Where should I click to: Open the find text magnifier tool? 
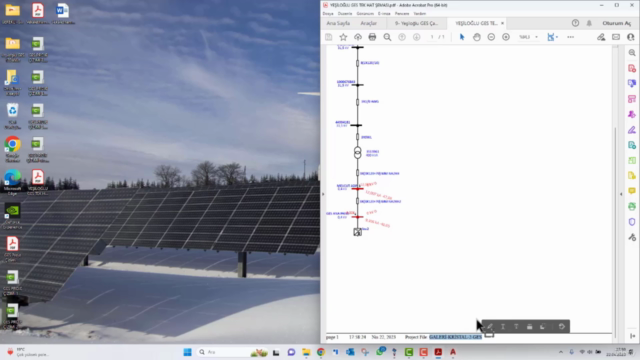[387, 37]
